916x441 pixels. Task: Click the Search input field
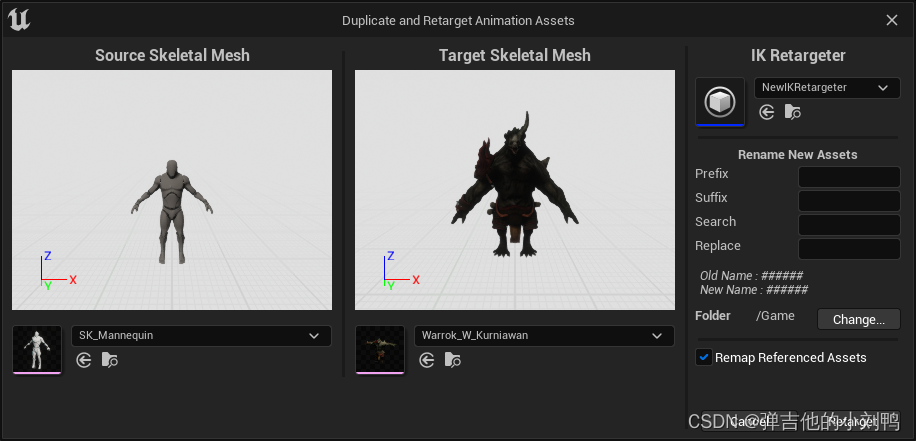[x=849, y=225]
